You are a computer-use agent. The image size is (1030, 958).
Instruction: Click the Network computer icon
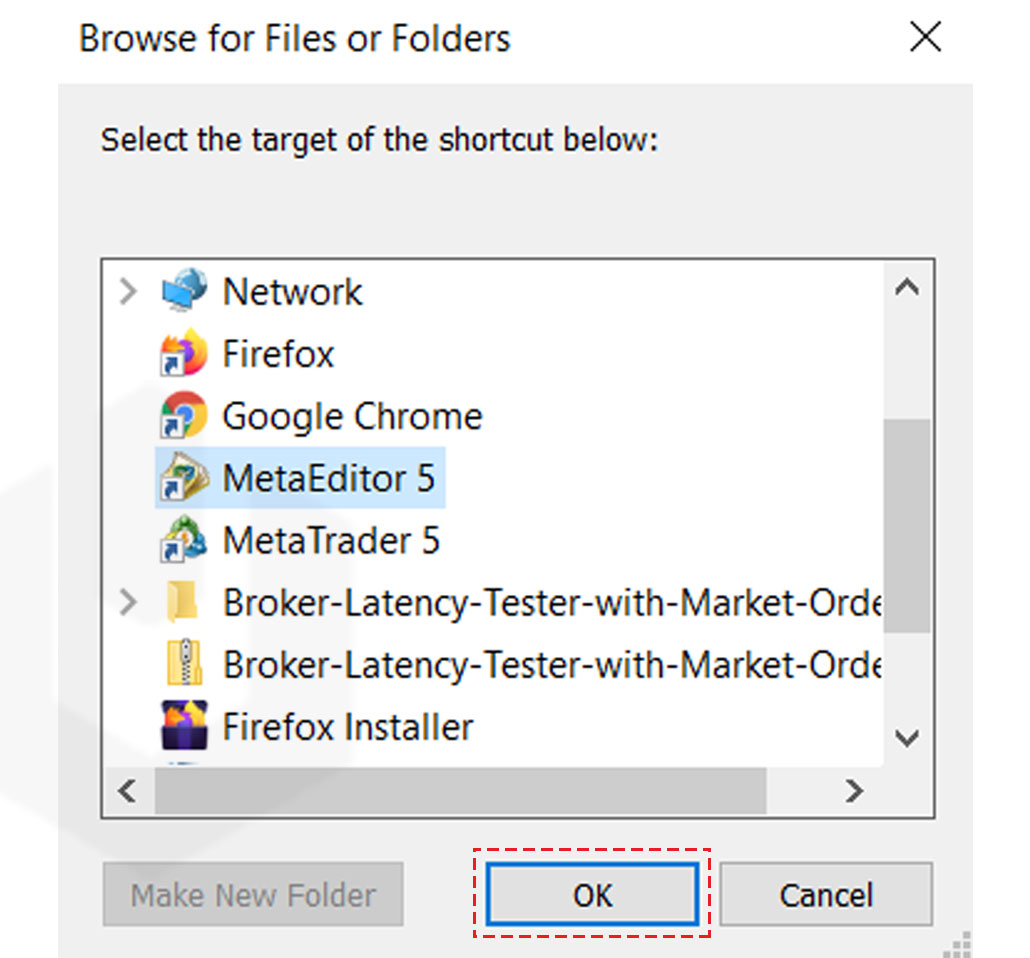click(183, 291)
